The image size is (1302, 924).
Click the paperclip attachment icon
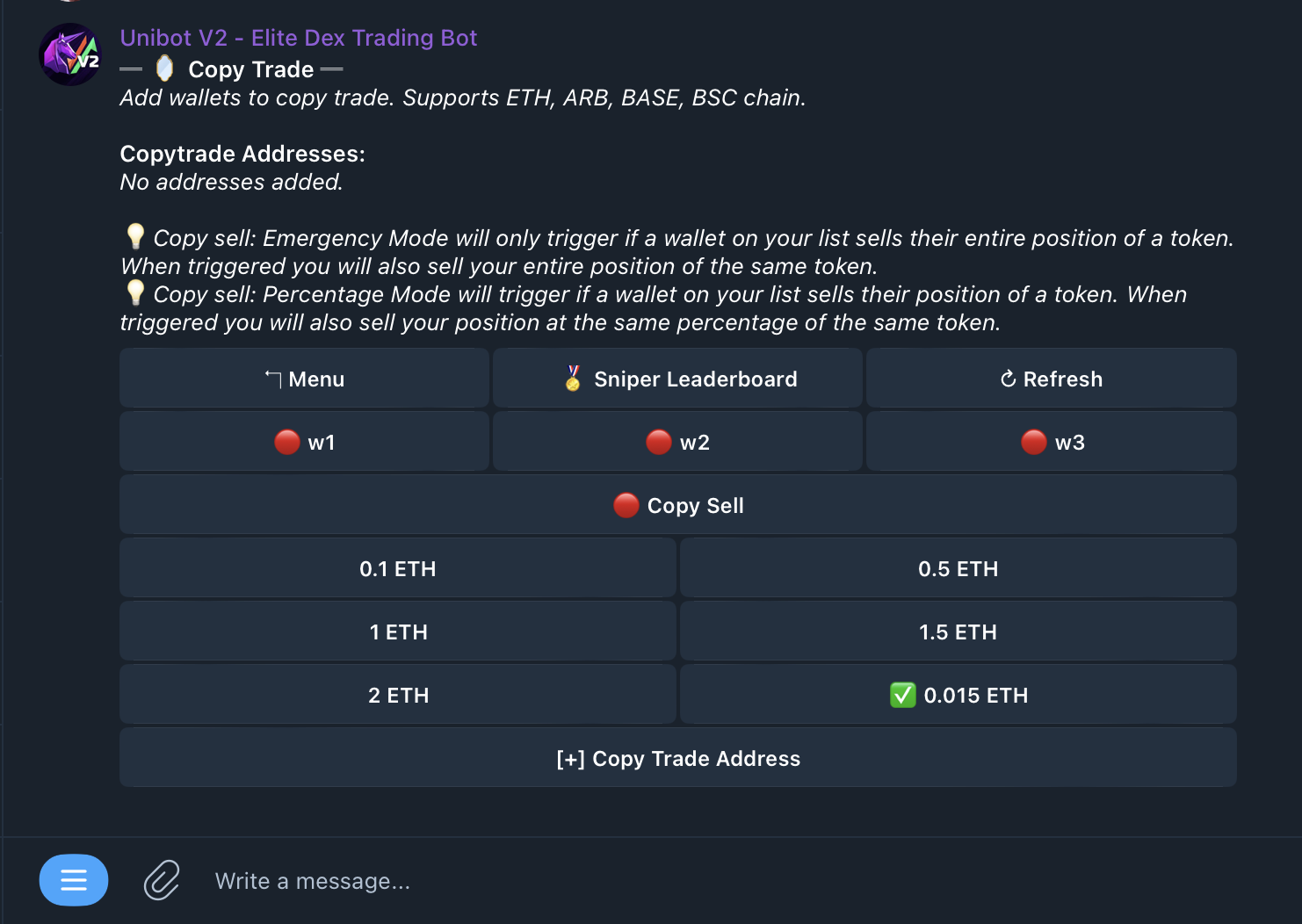[x=162, y=880]
